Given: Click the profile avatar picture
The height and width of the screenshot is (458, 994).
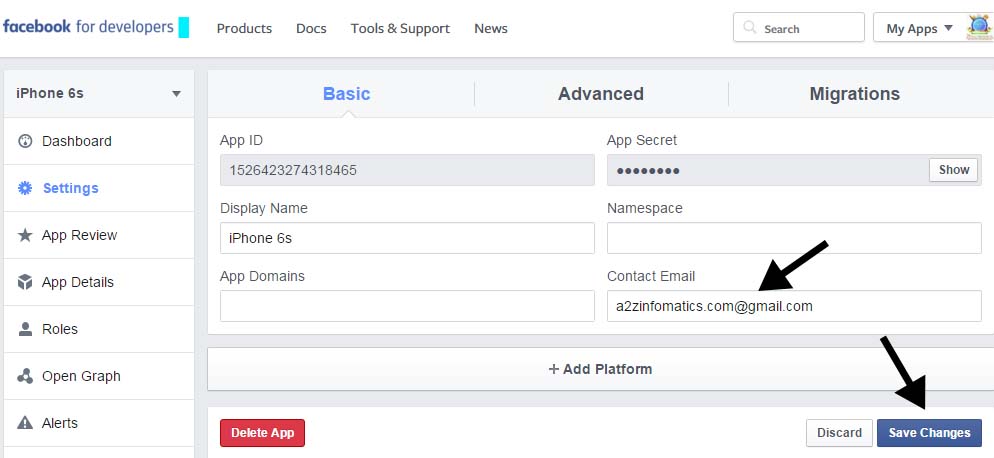Looking at the screenshot, I should click(x=979, y=27).
